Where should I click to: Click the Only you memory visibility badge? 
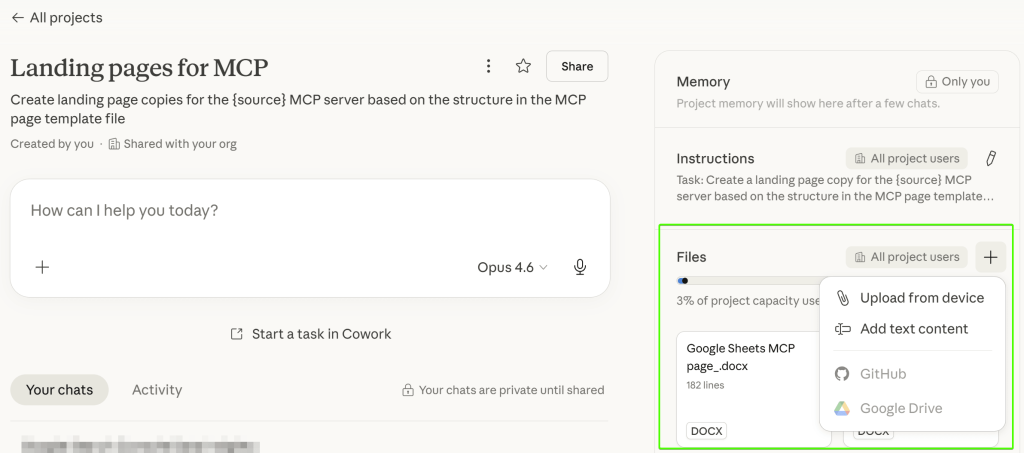957,82
